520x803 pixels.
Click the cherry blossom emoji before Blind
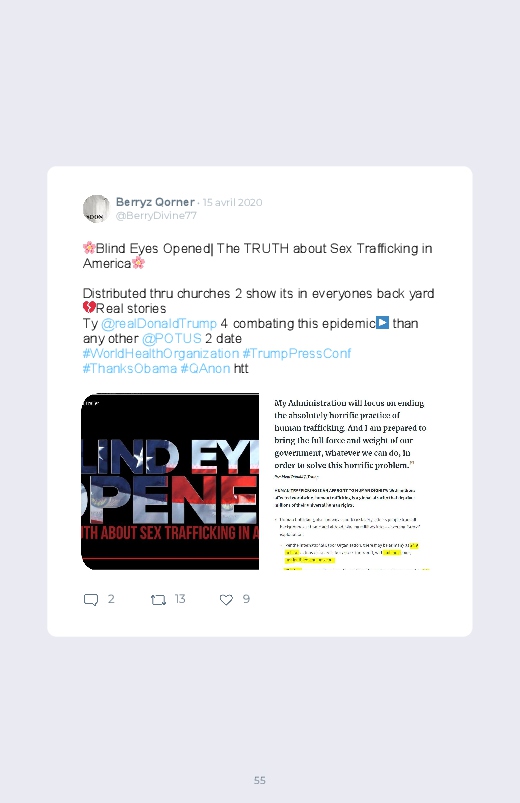point(89,248)
